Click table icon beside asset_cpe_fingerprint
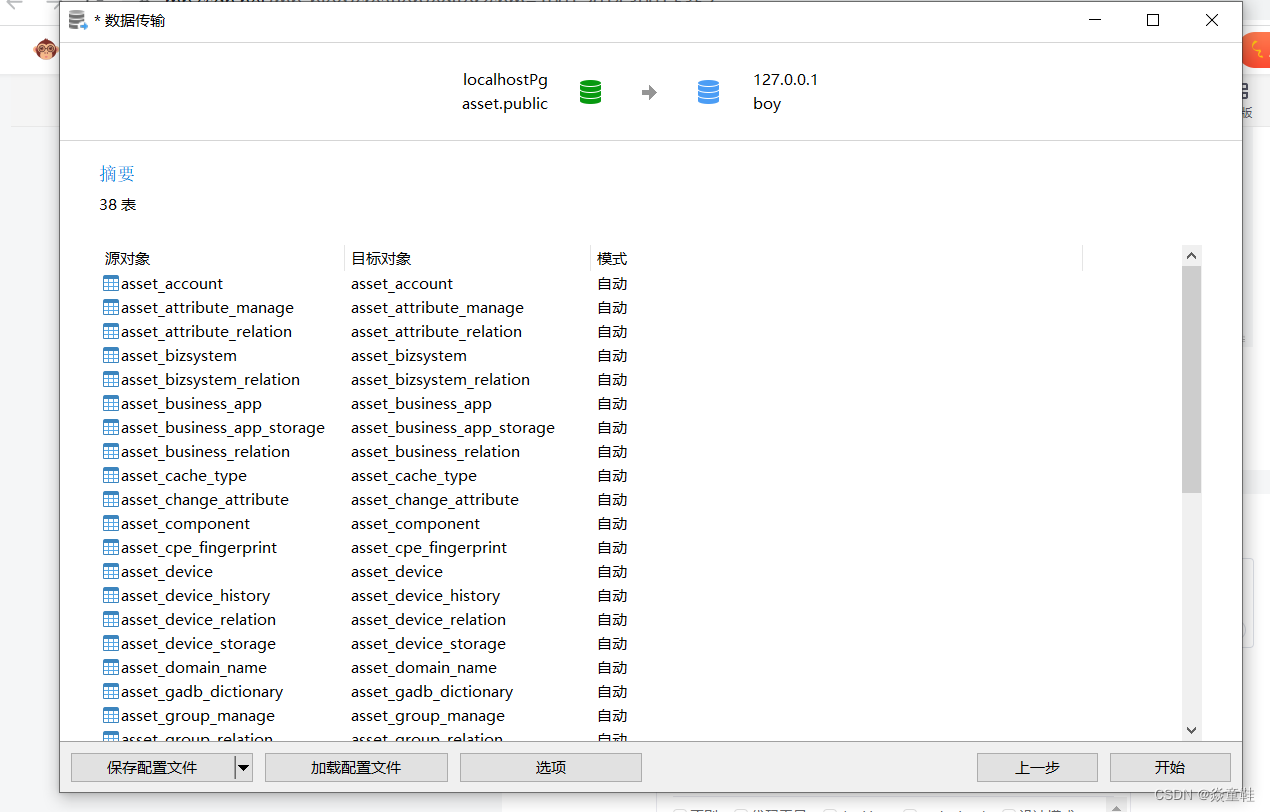The width and height of the screenshot is (1270, 812). pyautogui.click(x=111, y=548)
